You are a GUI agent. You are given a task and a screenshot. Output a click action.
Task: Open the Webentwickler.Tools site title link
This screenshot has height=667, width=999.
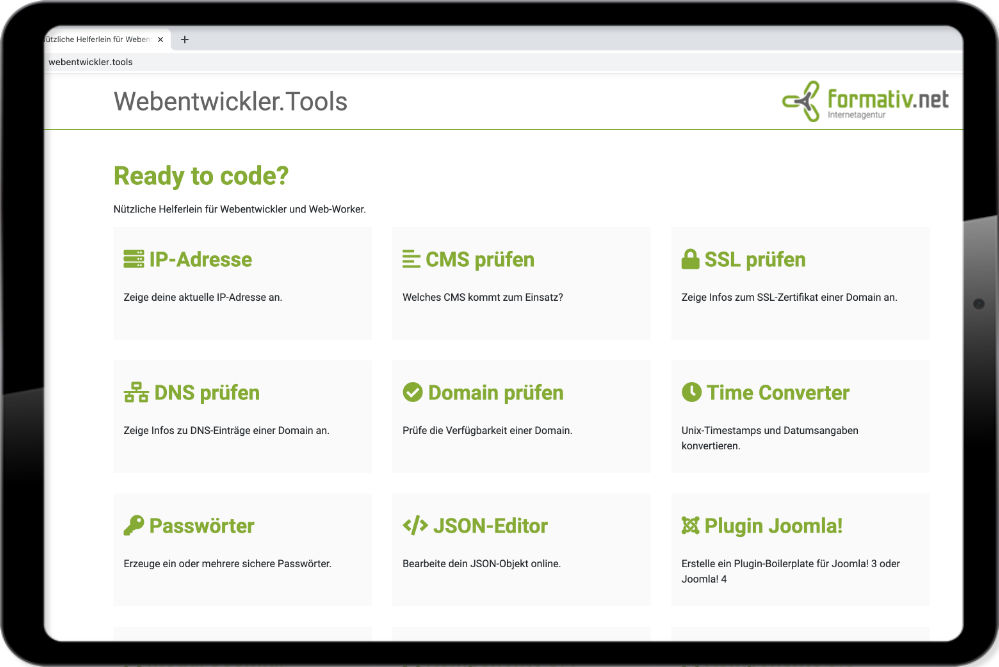(x=231, y=101)
